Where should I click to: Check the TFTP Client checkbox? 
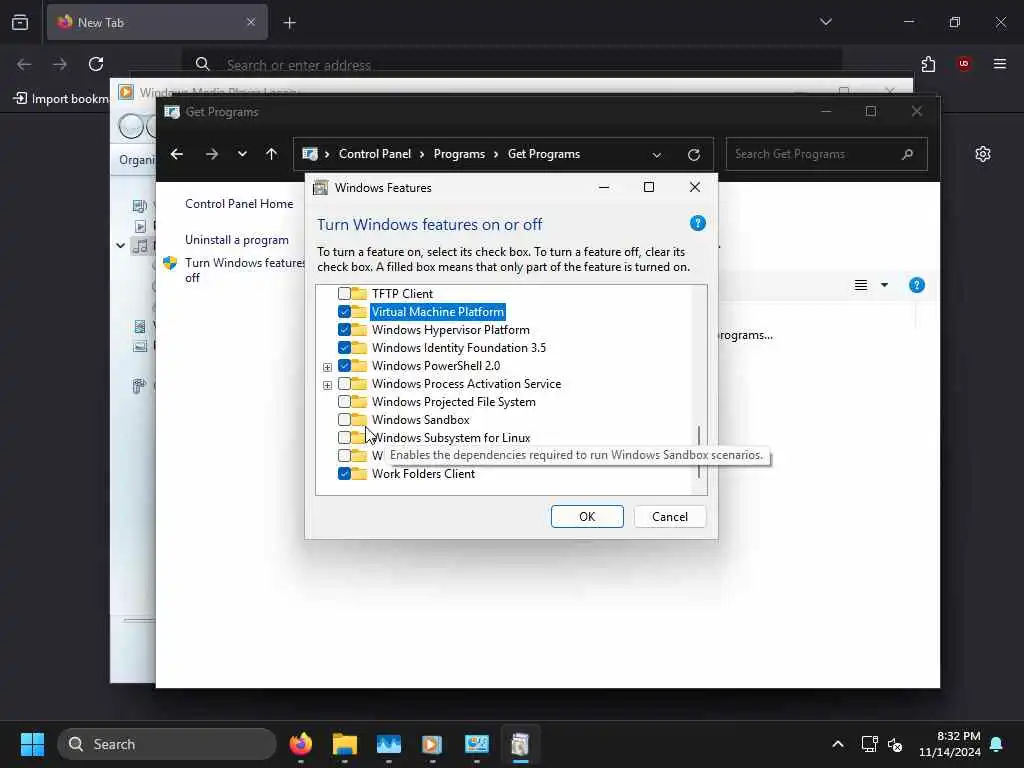point(344,294)
